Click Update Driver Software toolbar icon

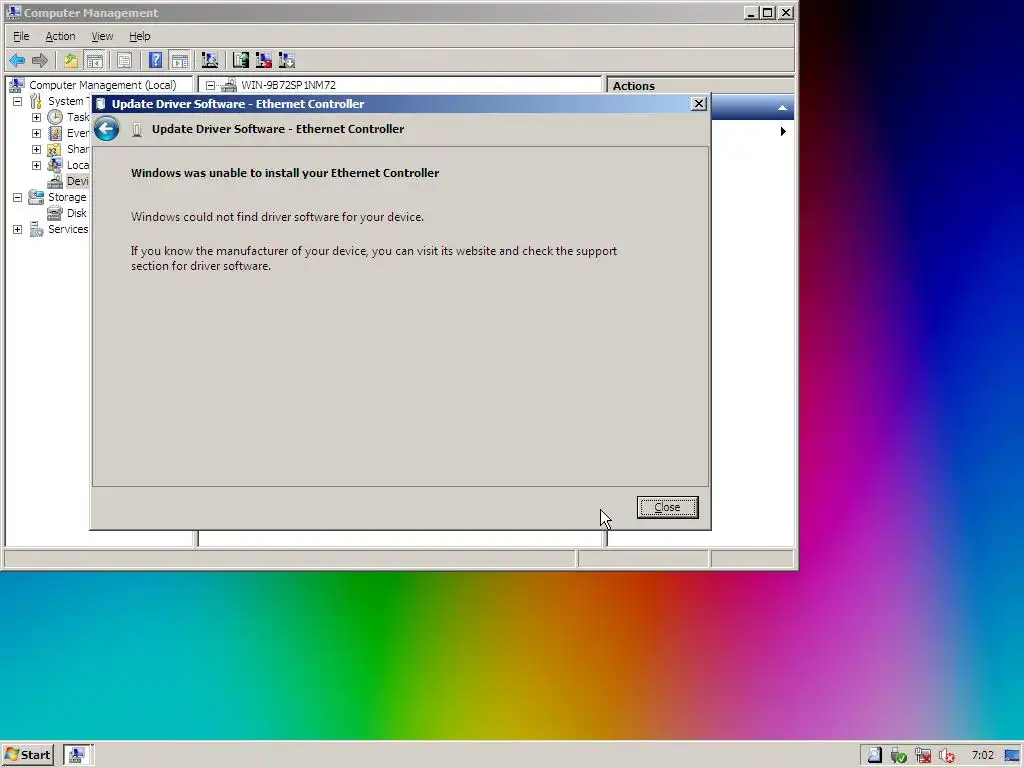pos(240,61)
